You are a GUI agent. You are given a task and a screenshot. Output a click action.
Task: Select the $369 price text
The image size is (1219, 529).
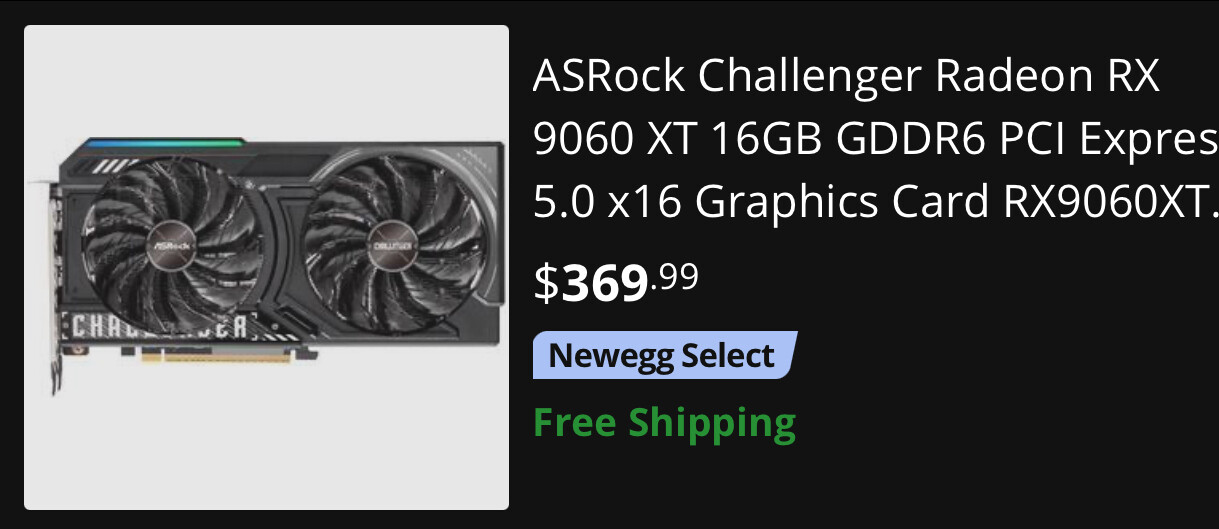coord(615,282)
